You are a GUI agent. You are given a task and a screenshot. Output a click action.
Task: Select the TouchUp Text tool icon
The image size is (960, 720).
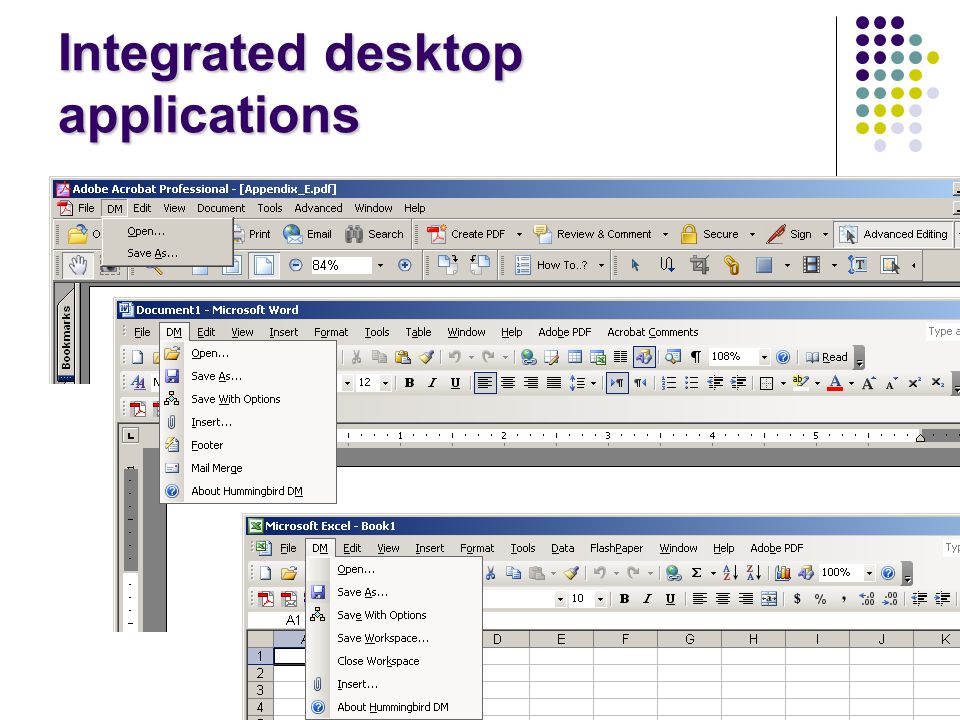857,265
